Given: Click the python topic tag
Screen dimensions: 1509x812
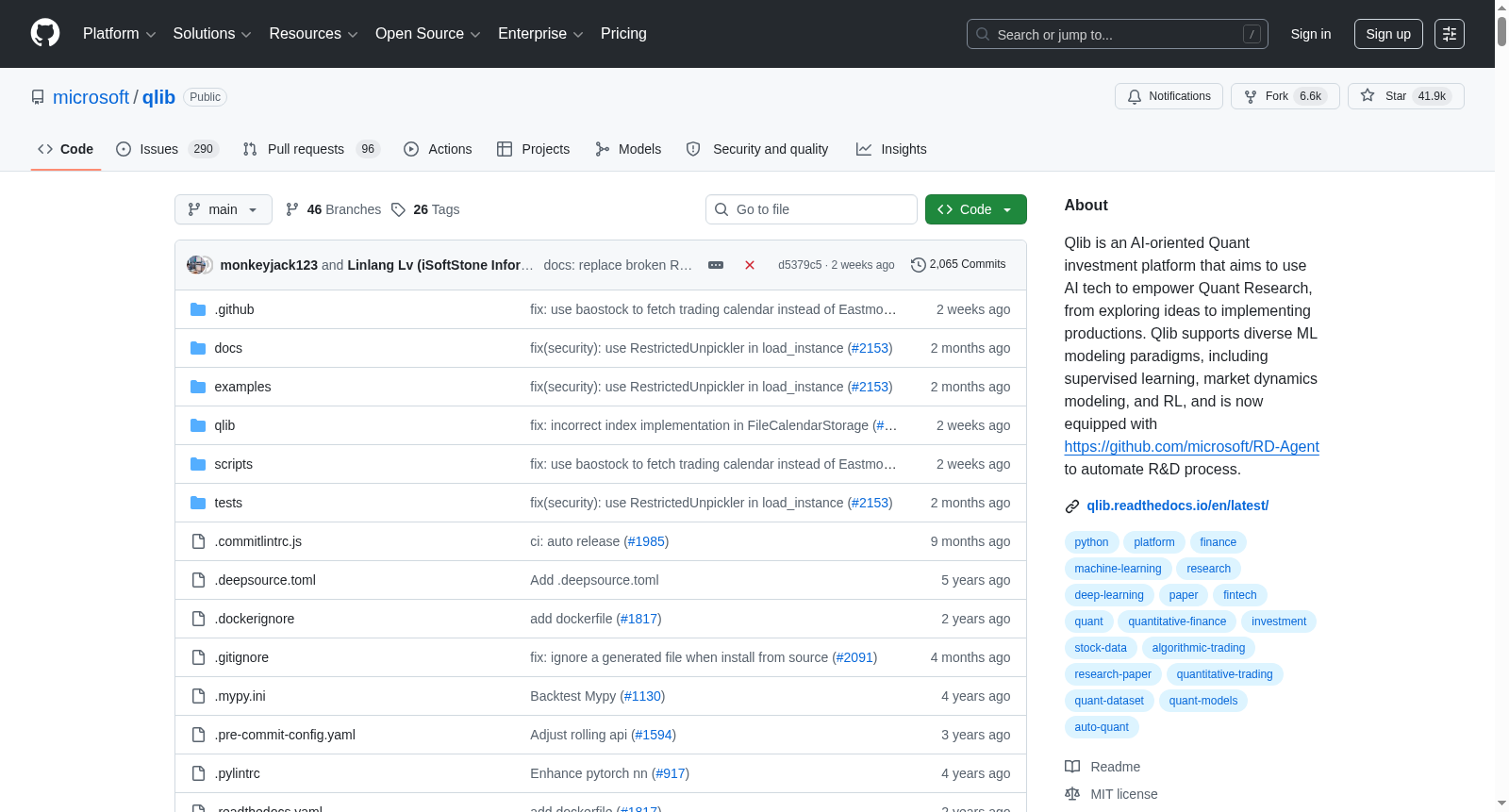Looking at the screenshot, I should [1091, 542].
